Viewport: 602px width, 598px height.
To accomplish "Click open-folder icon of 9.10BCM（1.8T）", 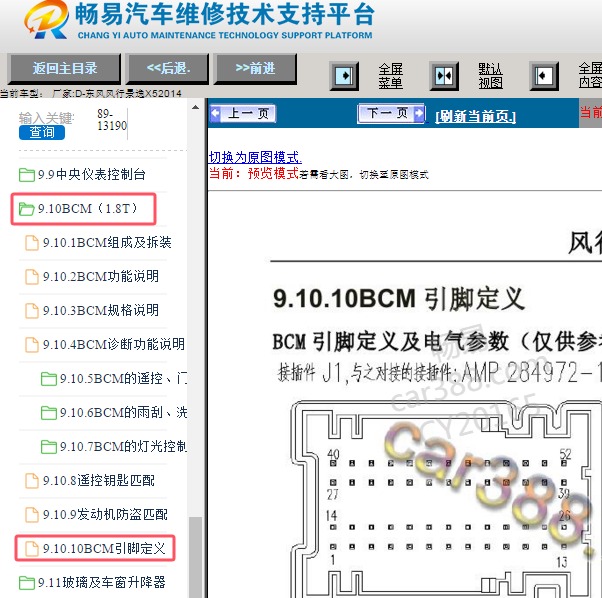I will pos(27,209).
